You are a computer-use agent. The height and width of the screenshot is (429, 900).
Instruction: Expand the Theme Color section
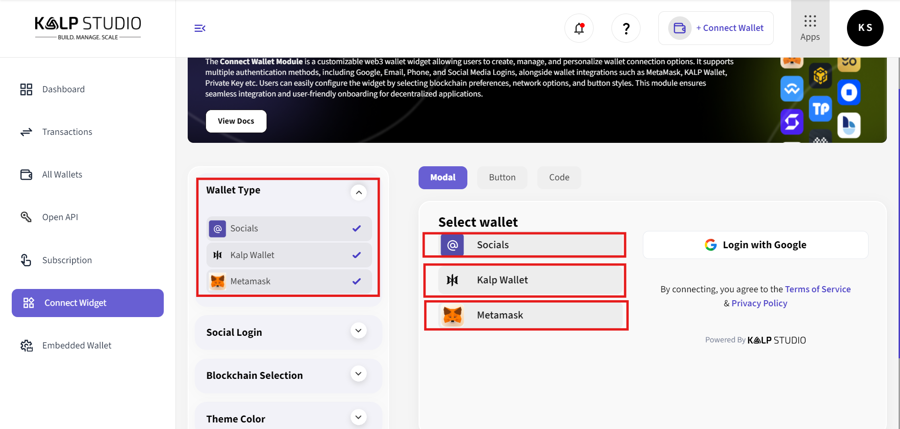[x=358, y=417]
